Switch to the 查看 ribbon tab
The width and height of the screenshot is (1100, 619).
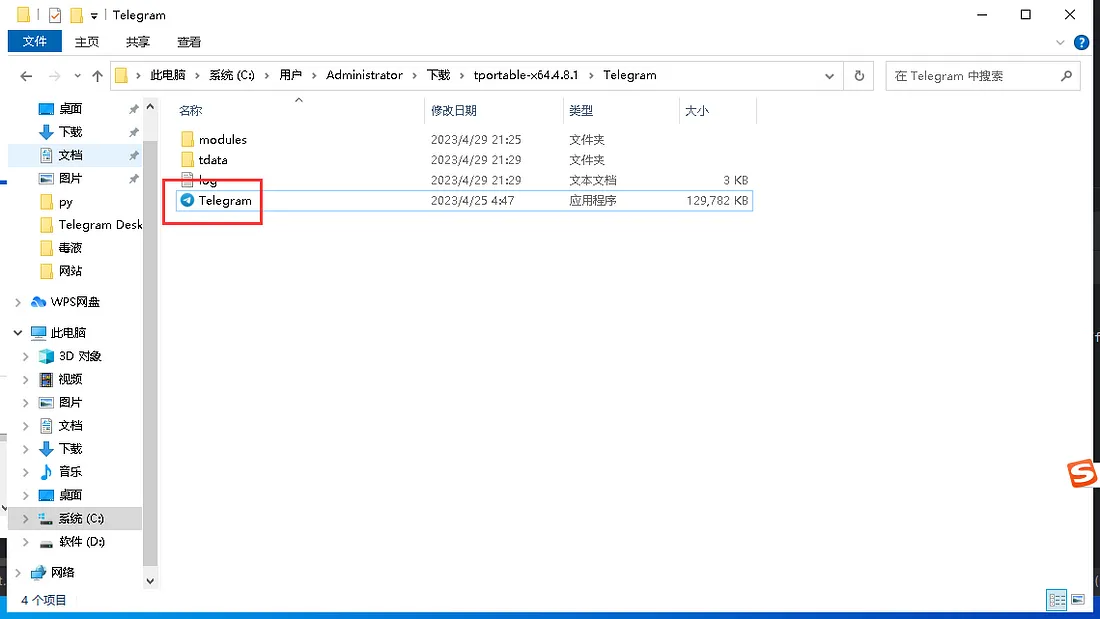[x=189, y=41]
